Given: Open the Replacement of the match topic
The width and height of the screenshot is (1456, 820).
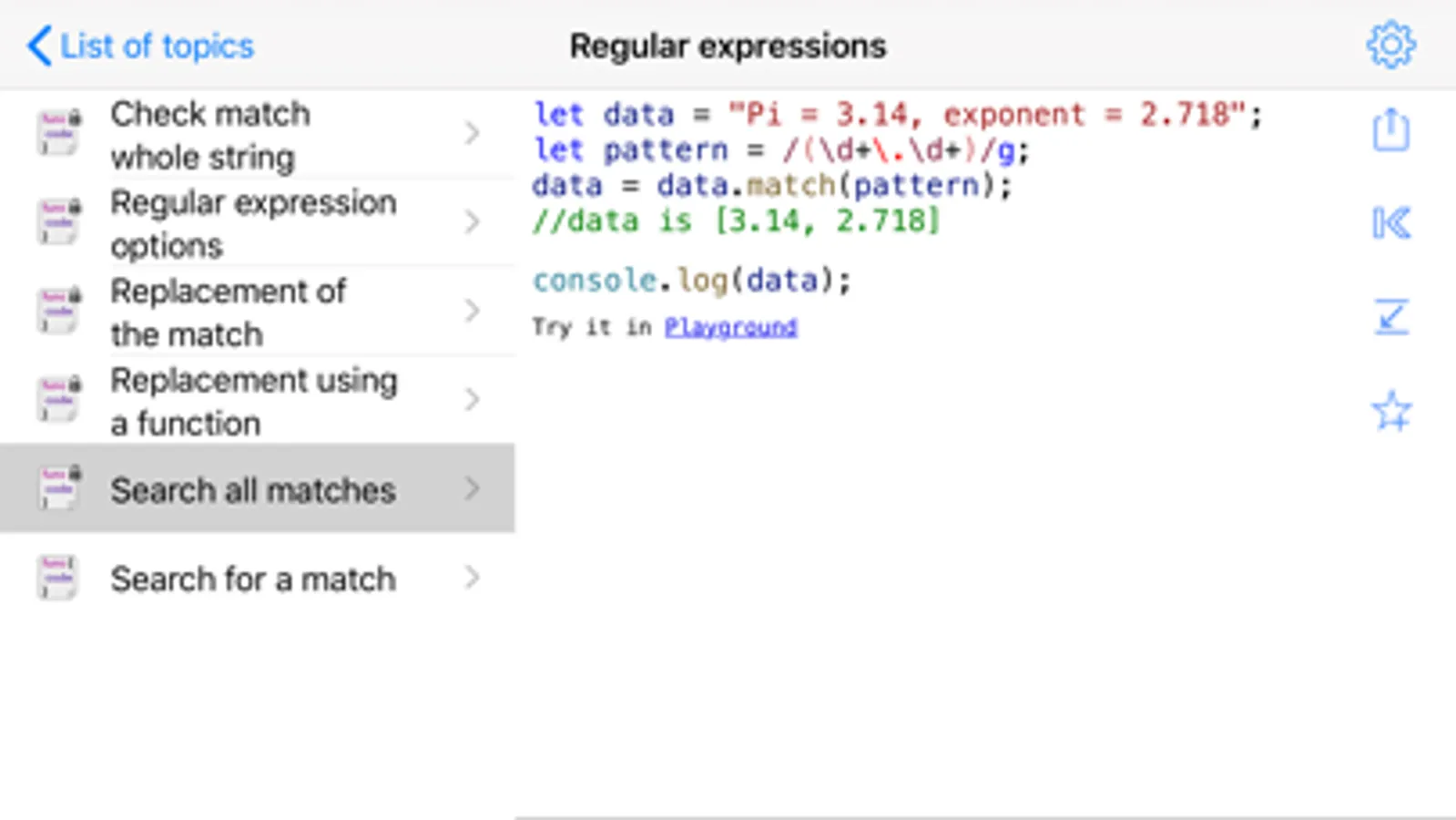Looking at the screenshot, I should [228, 313].
